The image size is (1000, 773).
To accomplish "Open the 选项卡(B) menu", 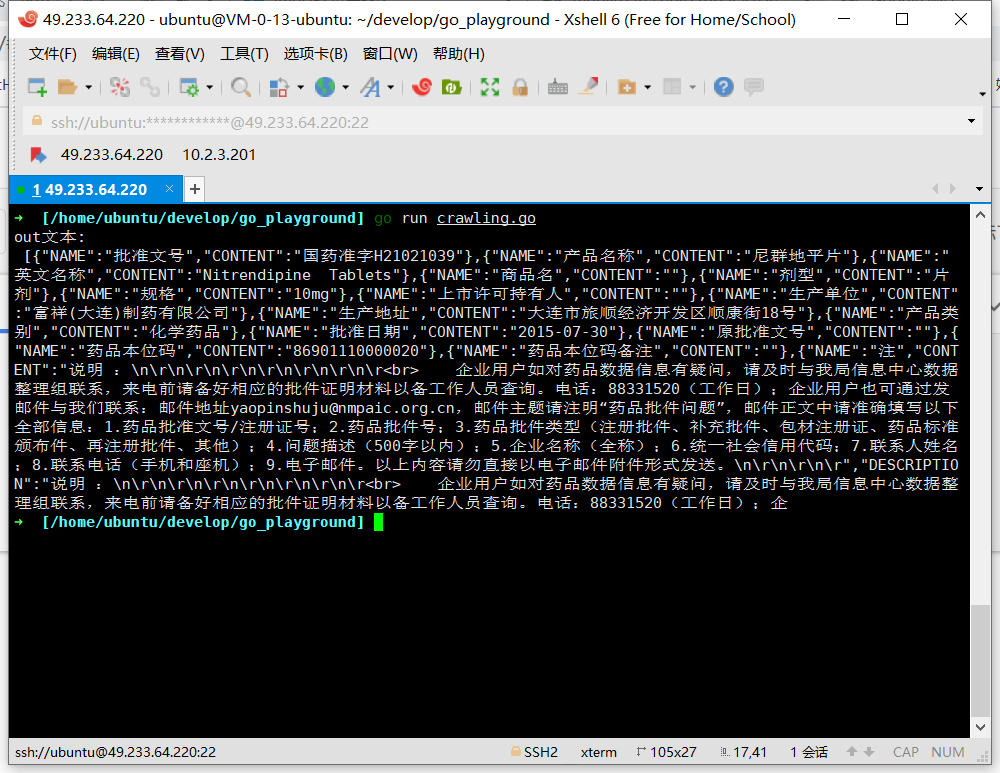I will 315,54.
